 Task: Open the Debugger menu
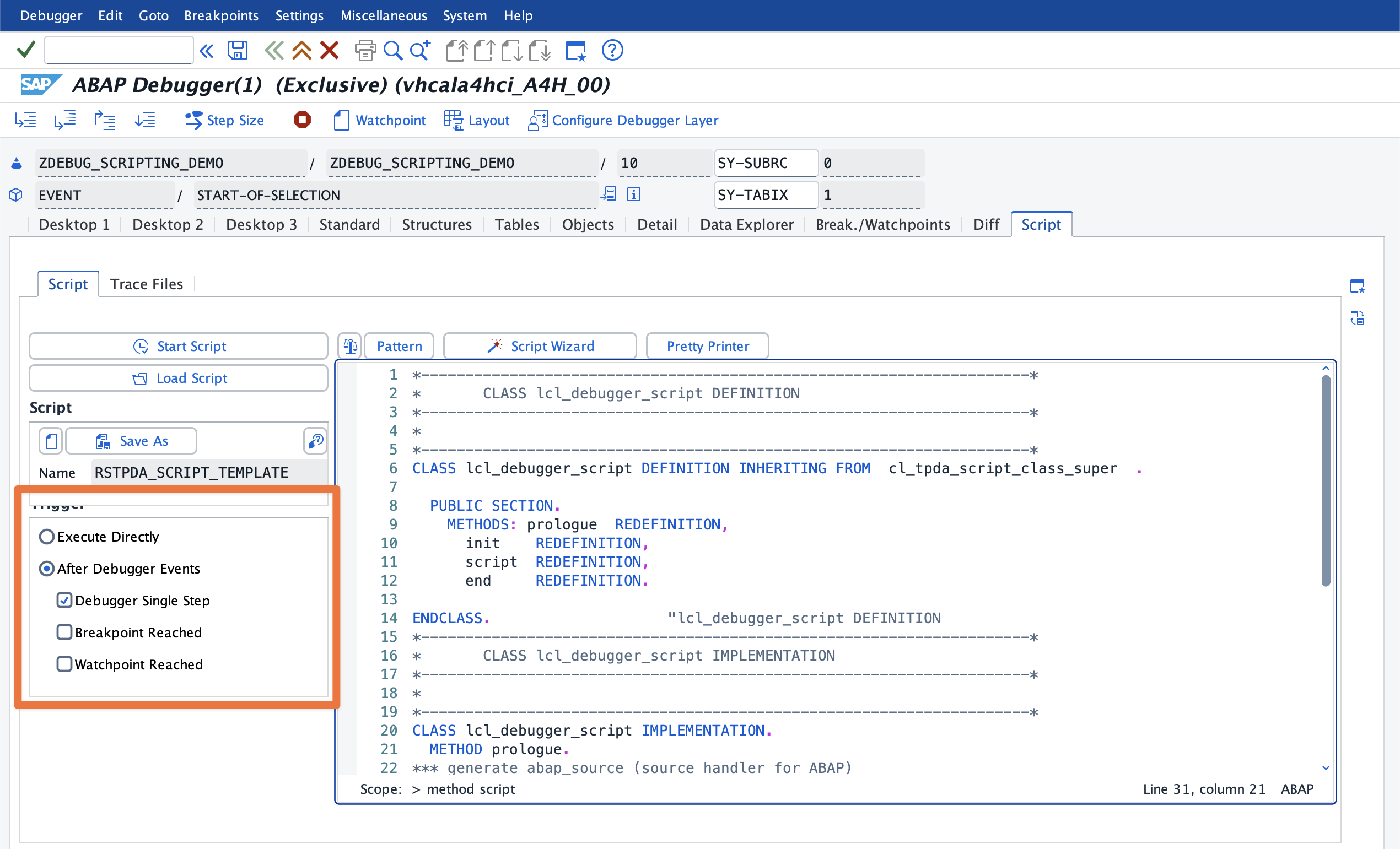(51, 15)
